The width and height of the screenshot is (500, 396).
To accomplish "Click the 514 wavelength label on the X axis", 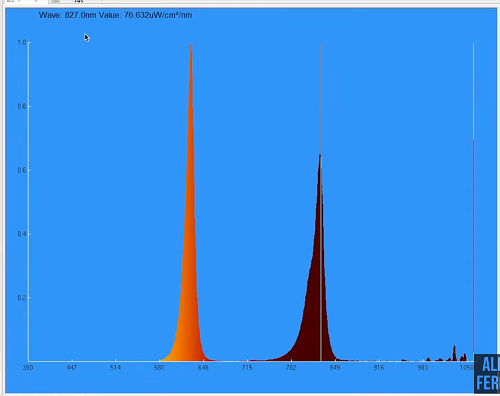I will 115,368.
